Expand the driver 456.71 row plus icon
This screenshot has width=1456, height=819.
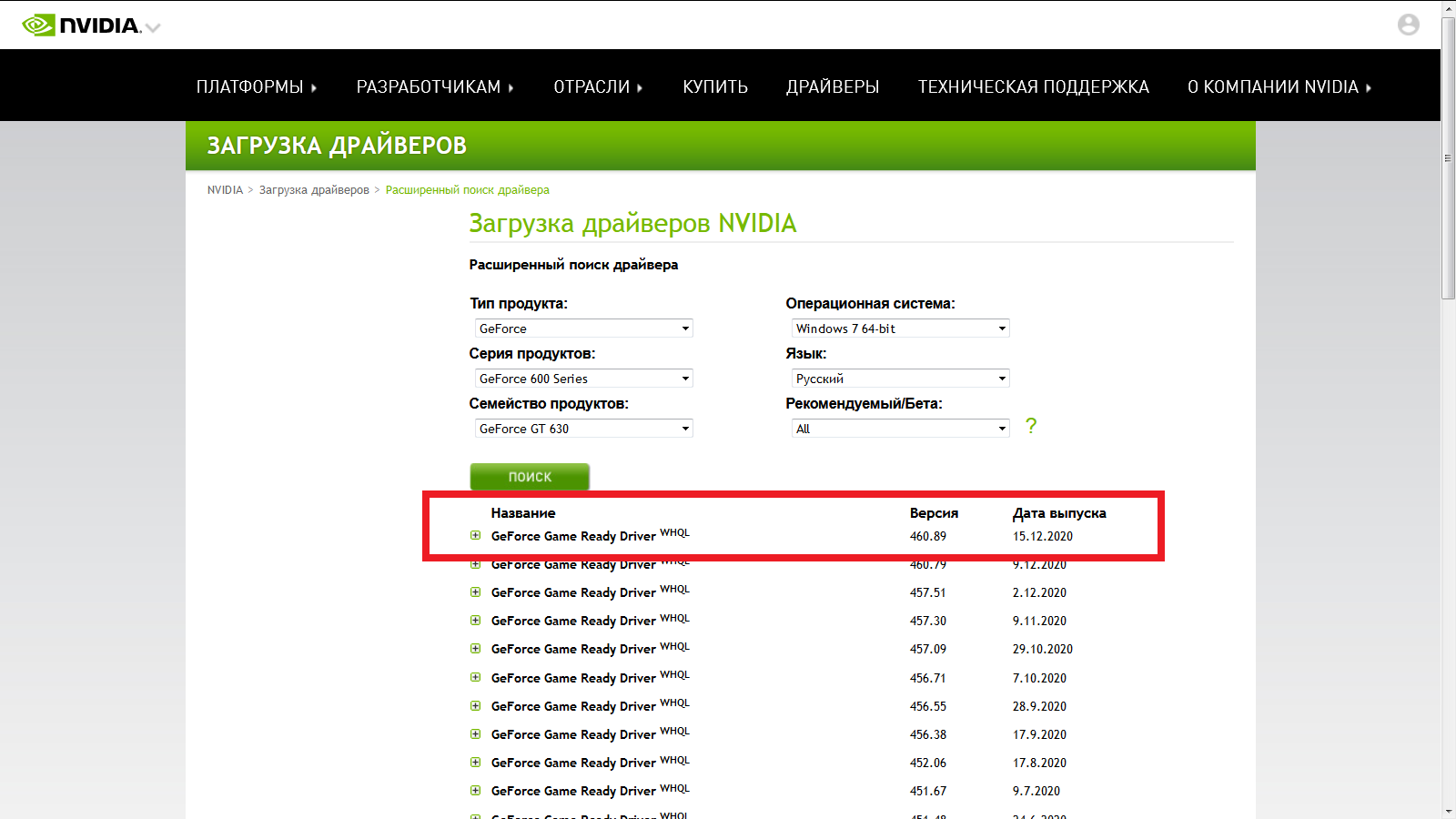pyautogui.click(x=475, y=677)
